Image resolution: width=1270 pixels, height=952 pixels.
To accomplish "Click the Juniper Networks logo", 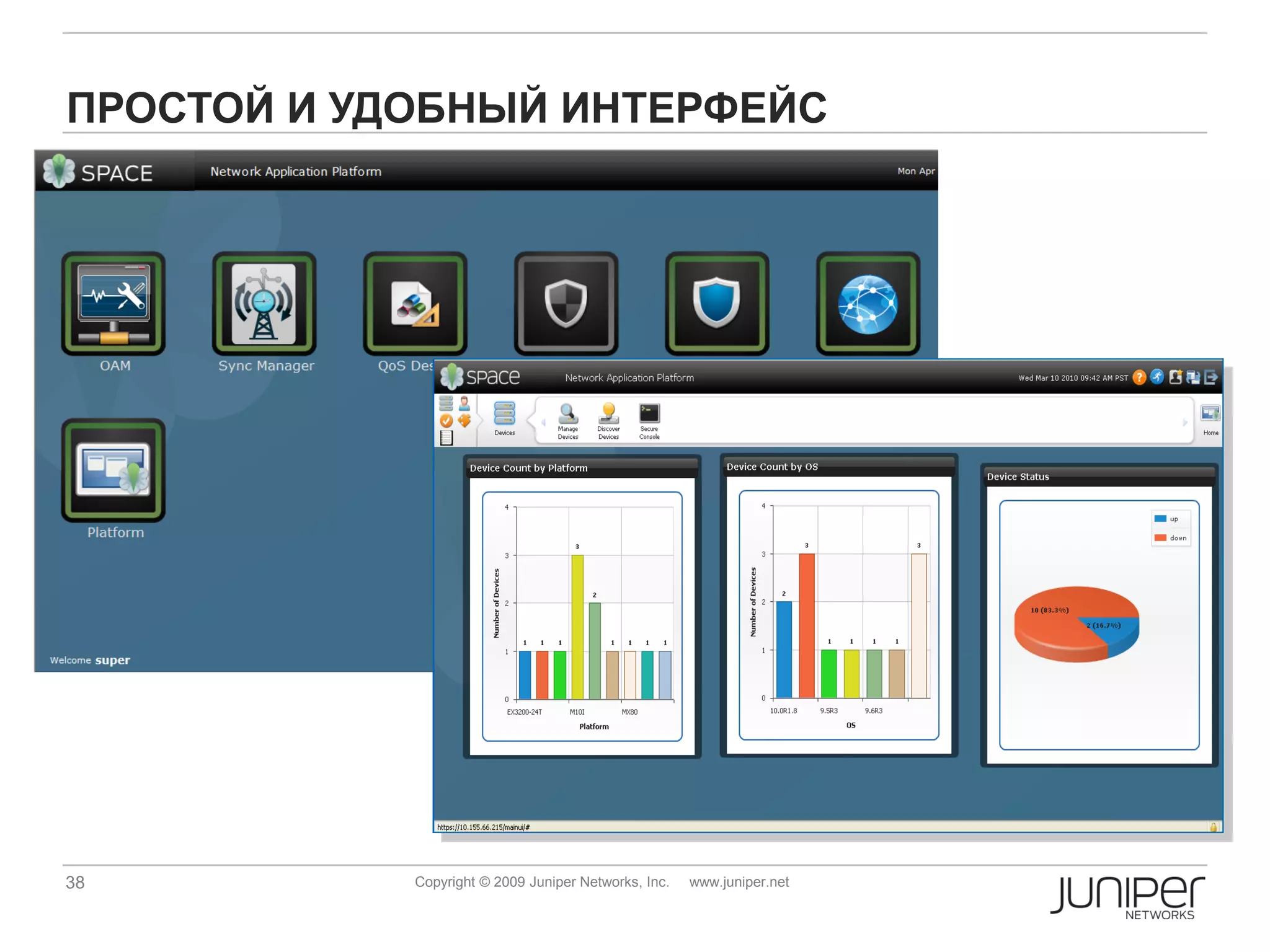I will click(1128, 897).
